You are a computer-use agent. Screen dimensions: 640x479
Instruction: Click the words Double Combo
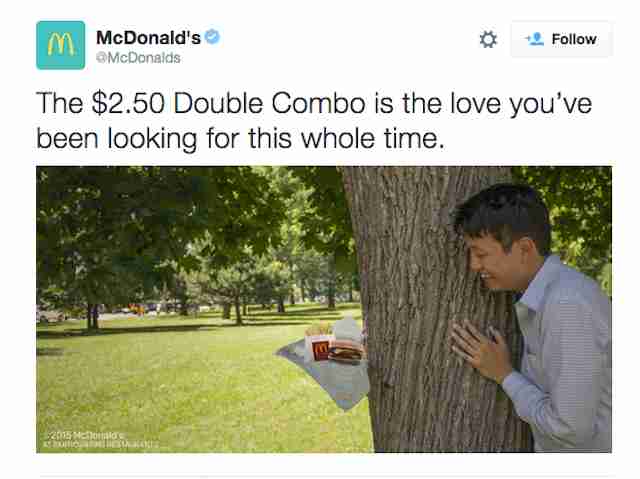[269, 103]
